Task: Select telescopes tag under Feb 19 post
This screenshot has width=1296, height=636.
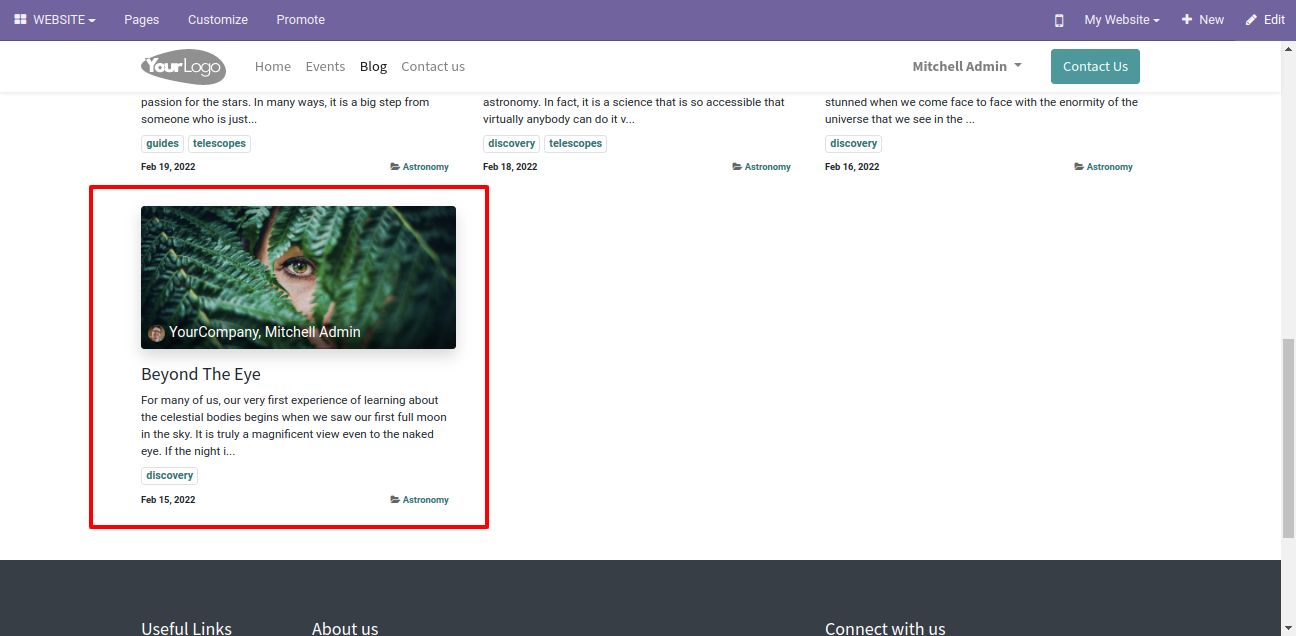Action: point(219,144)
